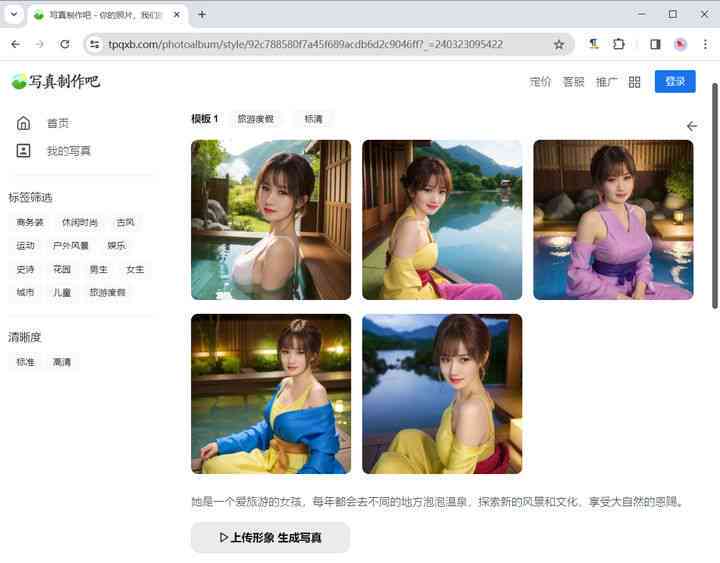Bookmark this page with star icon
Image resolution: width=720 pixels, height=563 pixels.
point(559,45)
